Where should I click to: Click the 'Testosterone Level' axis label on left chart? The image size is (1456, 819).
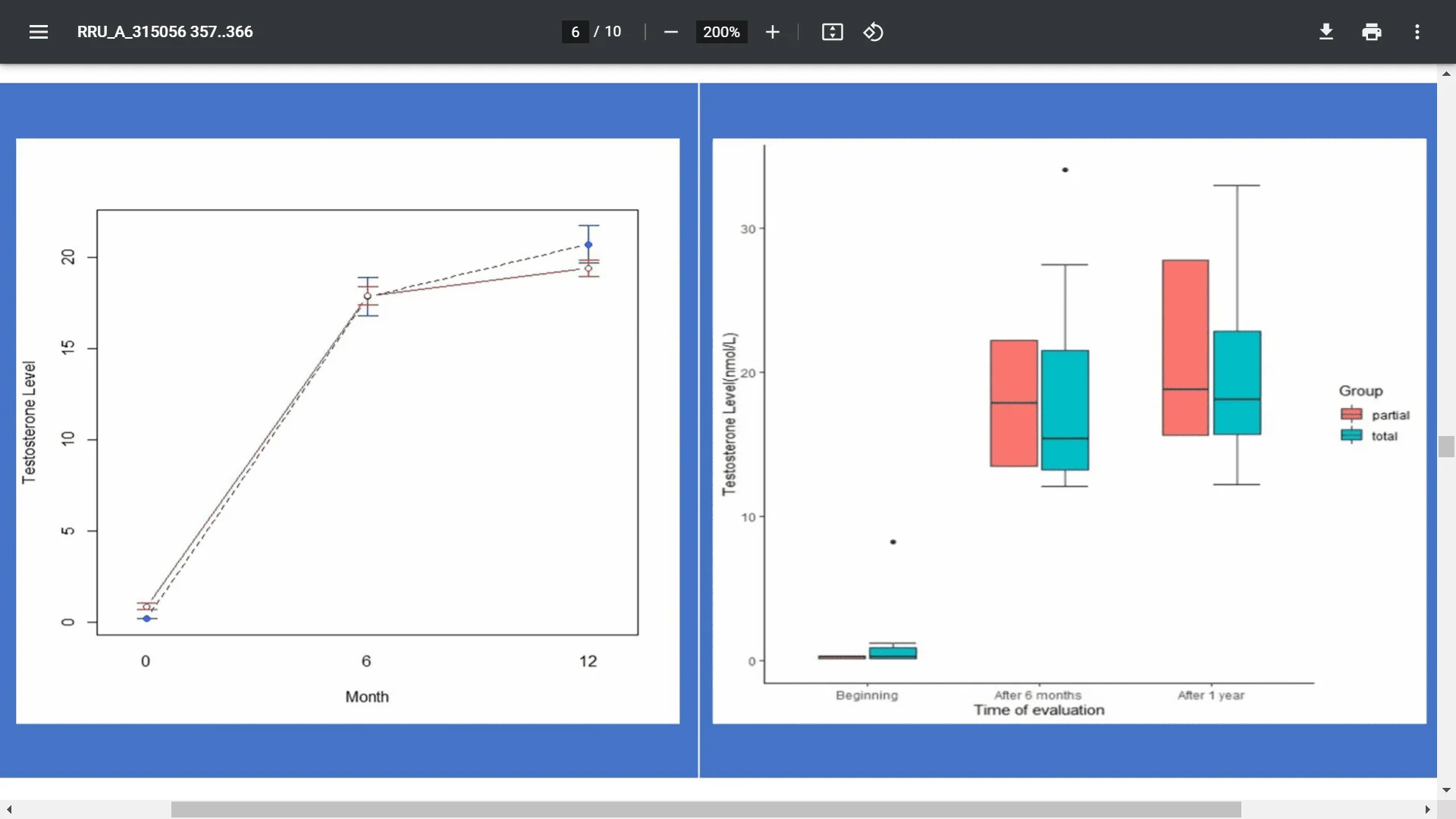29,422
